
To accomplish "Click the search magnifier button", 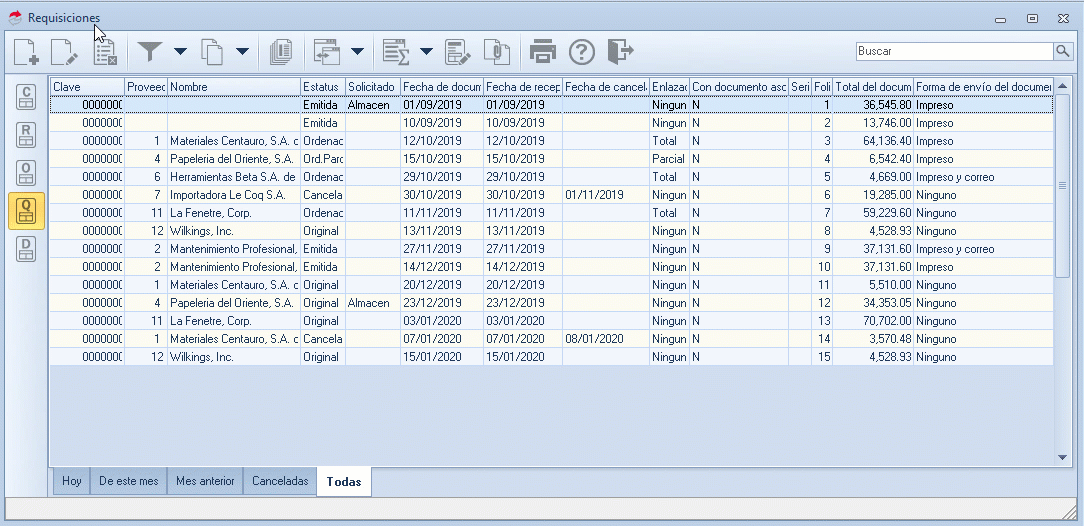I will [x=1062, y=51].
